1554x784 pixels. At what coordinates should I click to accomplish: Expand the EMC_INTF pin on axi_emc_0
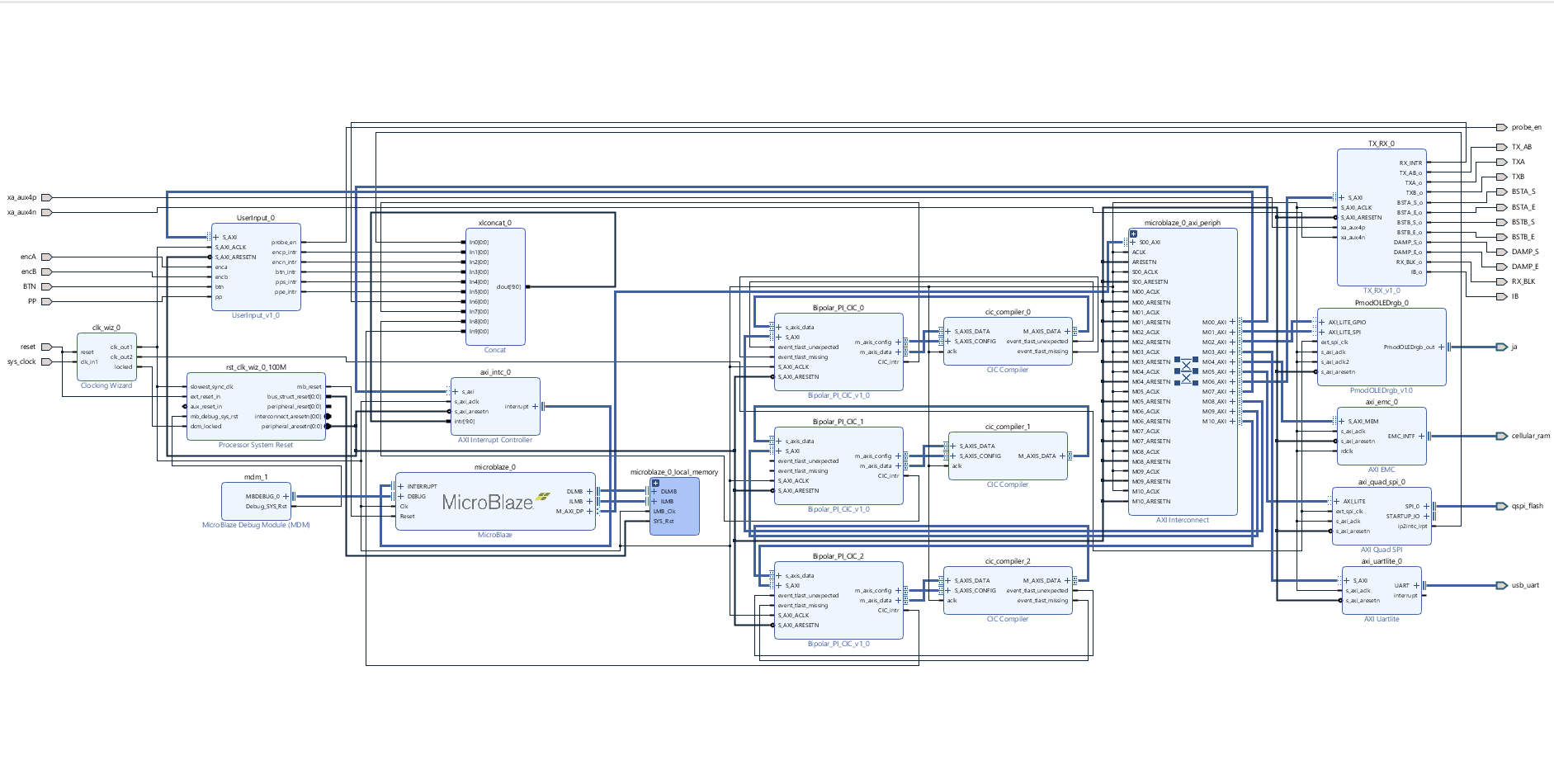click(x=1421, y=437)
